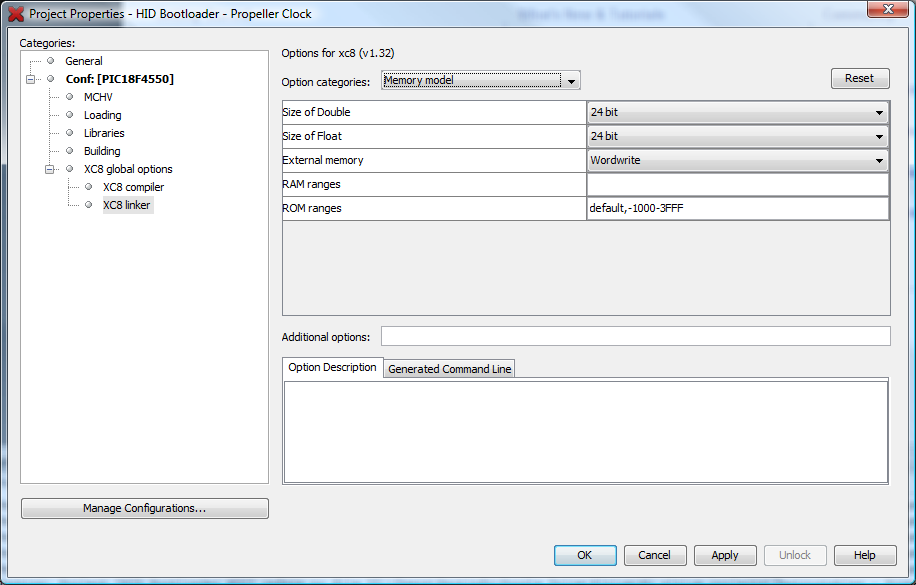Click the Size of Float label cell

point(434,136)
